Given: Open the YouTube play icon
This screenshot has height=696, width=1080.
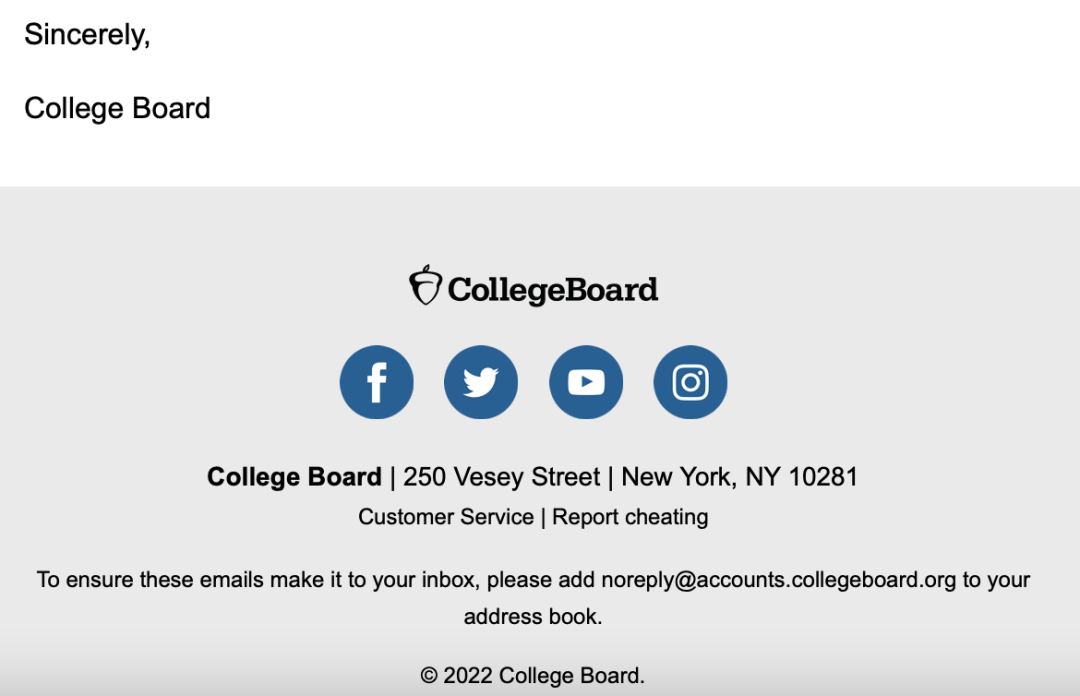Looking at the screenshot, I should point(586,382).
